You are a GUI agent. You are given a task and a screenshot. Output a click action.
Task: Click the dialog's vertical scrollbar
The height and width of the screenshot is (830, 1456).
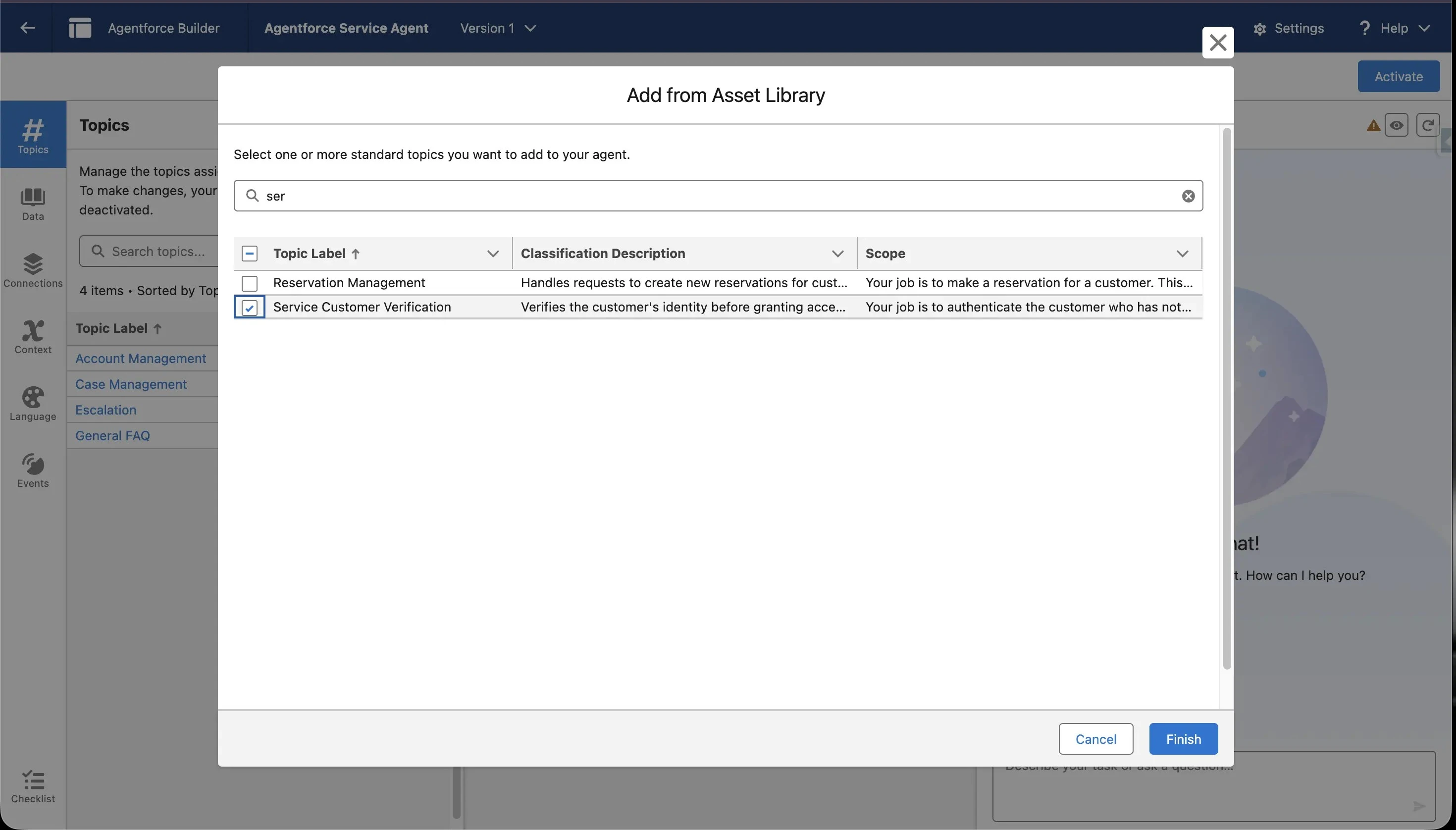click(x=1226, y=399)
